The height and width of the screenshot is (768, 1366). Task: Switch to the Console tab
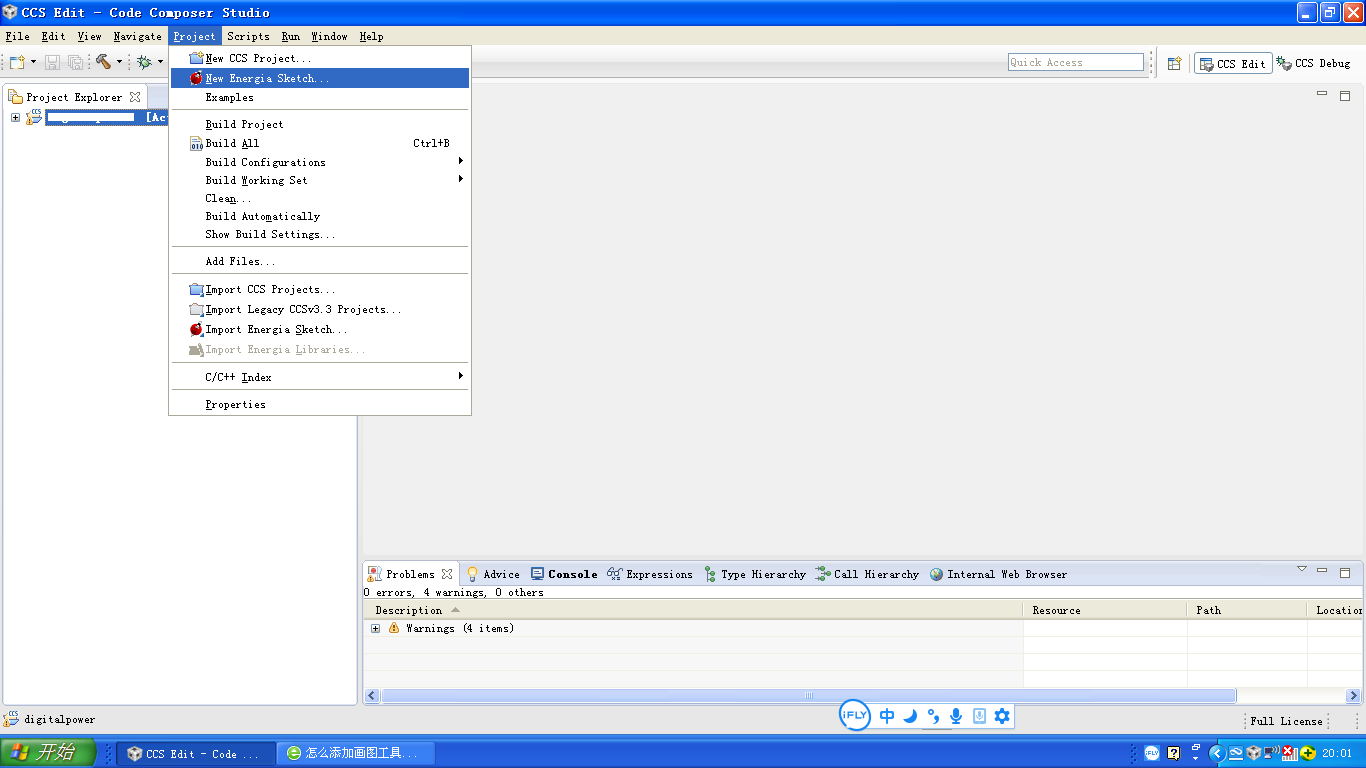(564, 574)
